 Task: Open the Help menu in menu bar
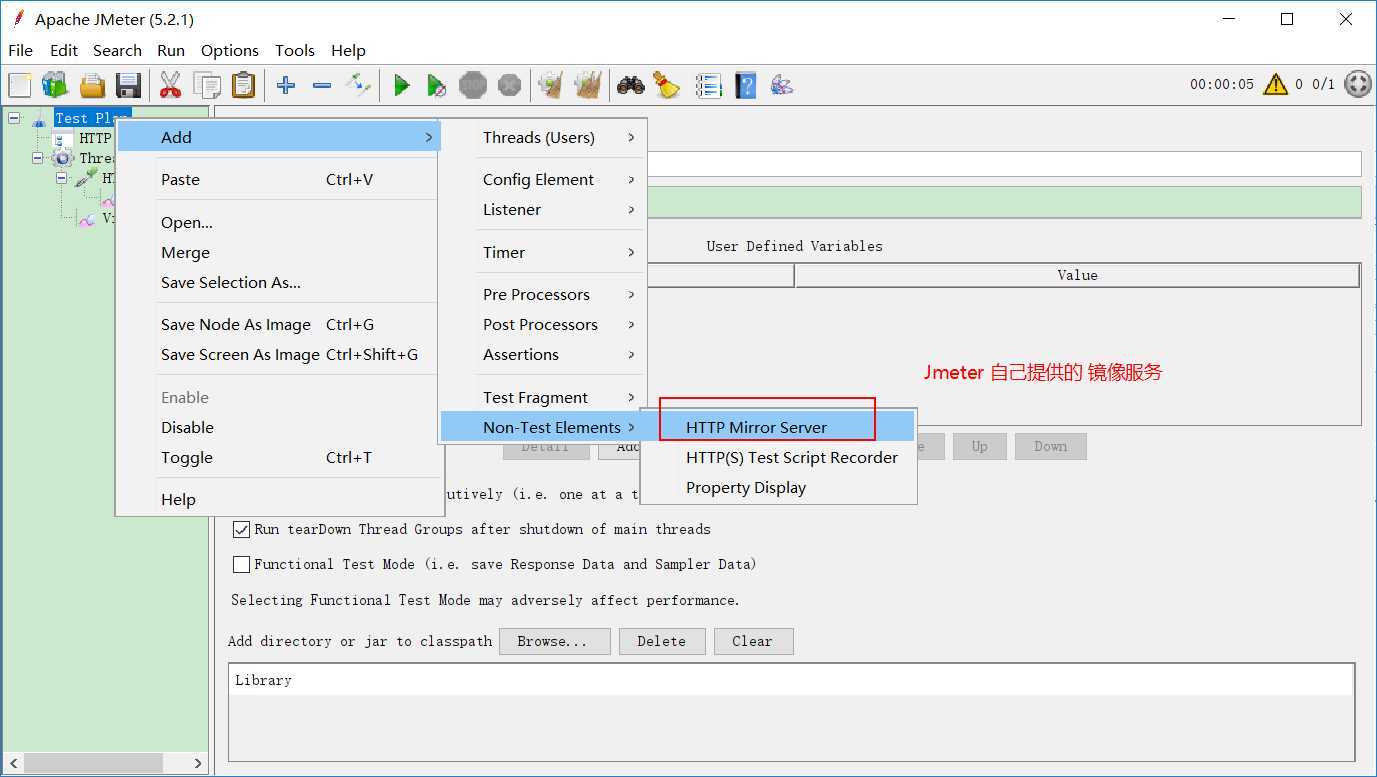tap(348, 50)
